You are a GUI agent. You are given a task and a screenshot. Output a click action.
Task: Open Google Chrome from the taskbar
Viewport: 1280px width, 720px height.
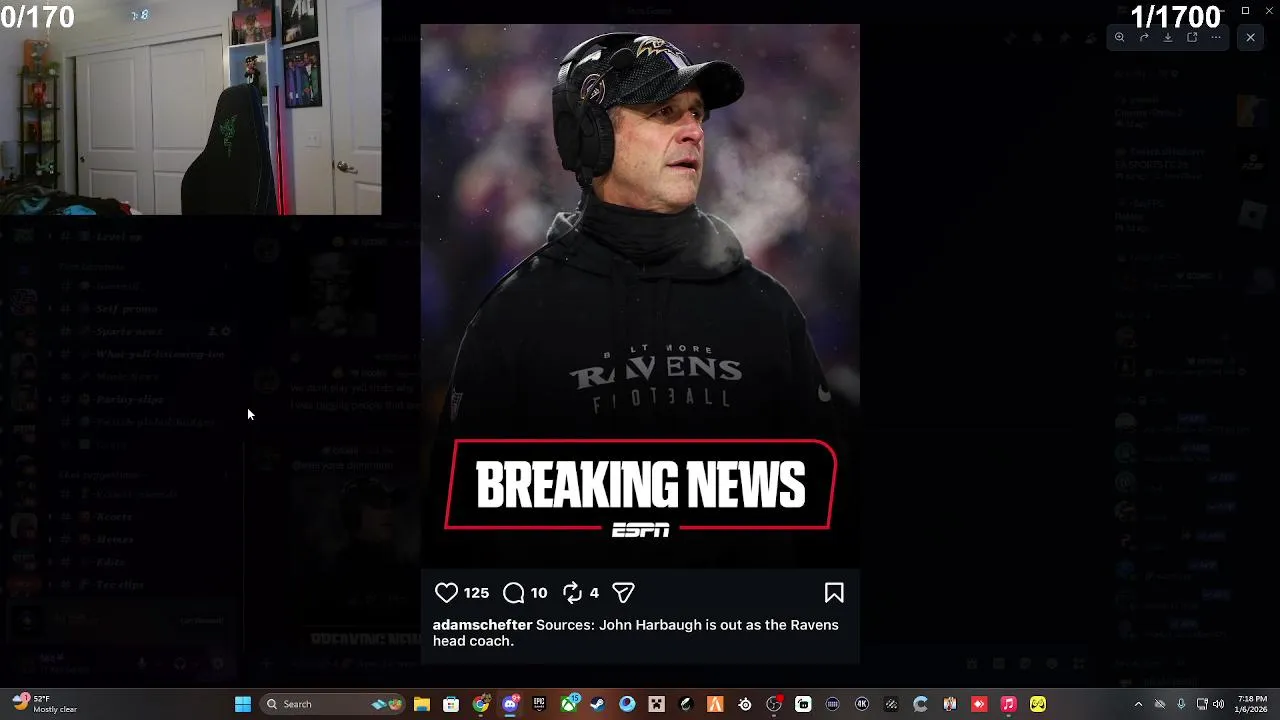coord(481,704)
